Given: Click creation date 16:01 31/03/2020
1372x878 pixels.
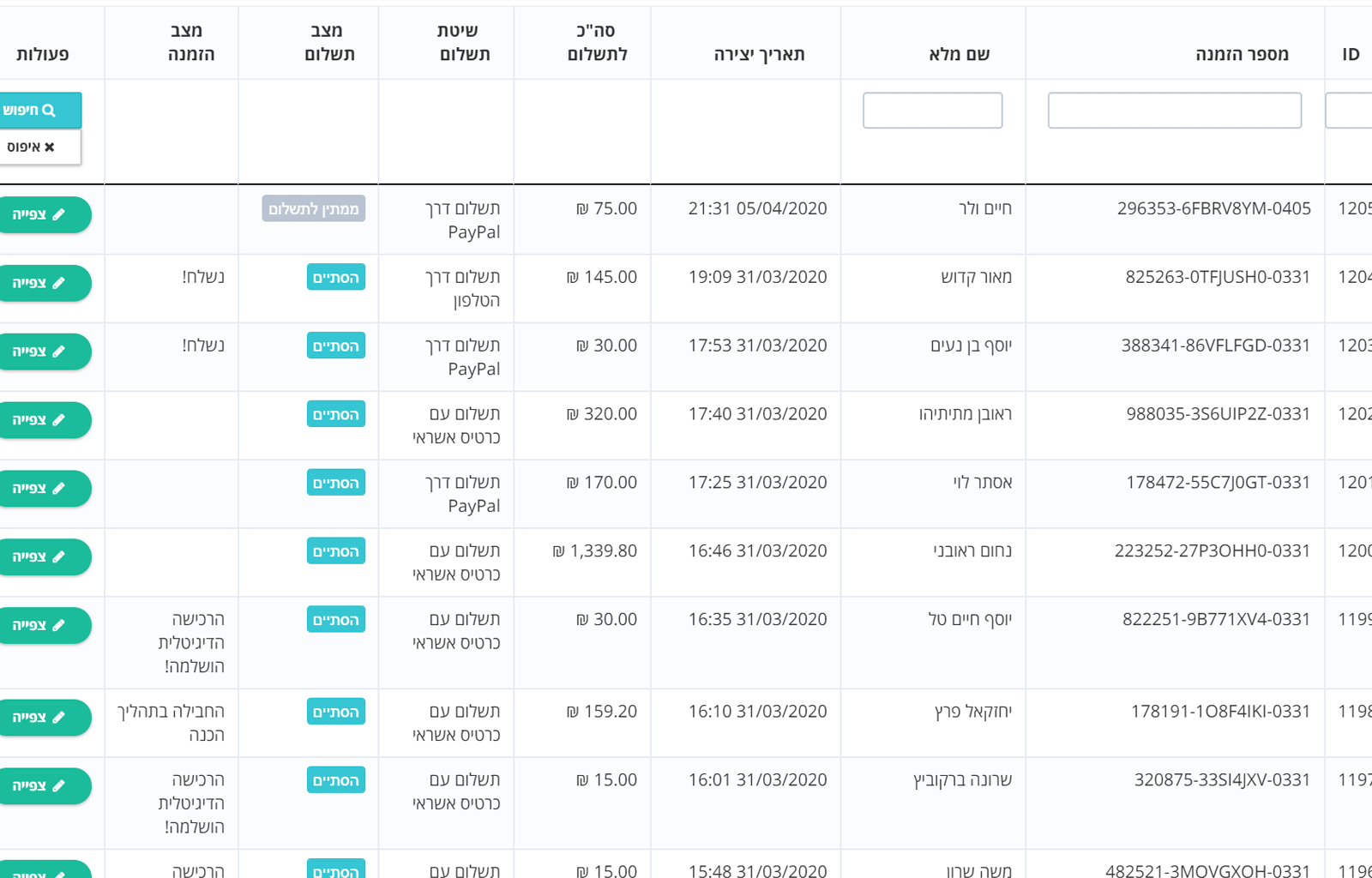Looking at the screenshot, I should pyautogui.click(x=758, y=780).
